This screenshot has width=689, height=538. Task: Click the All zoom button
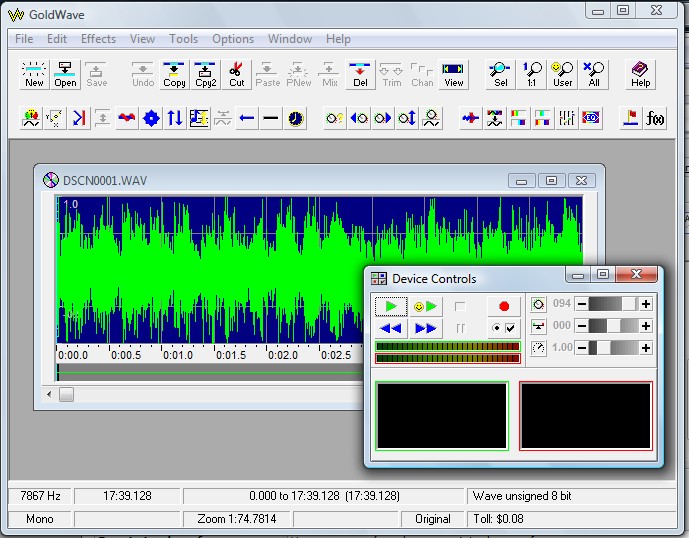click(594, 74)
